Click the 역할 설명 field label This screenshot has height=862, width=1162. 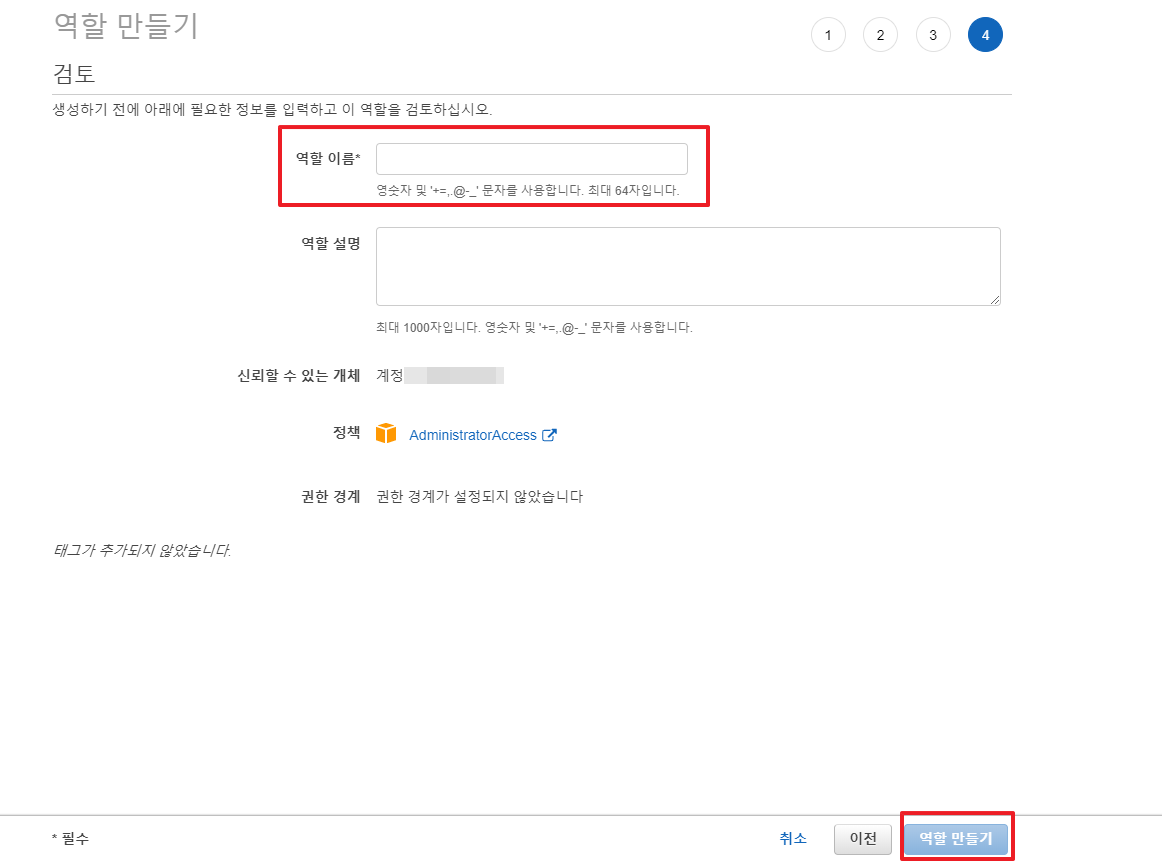330,243
